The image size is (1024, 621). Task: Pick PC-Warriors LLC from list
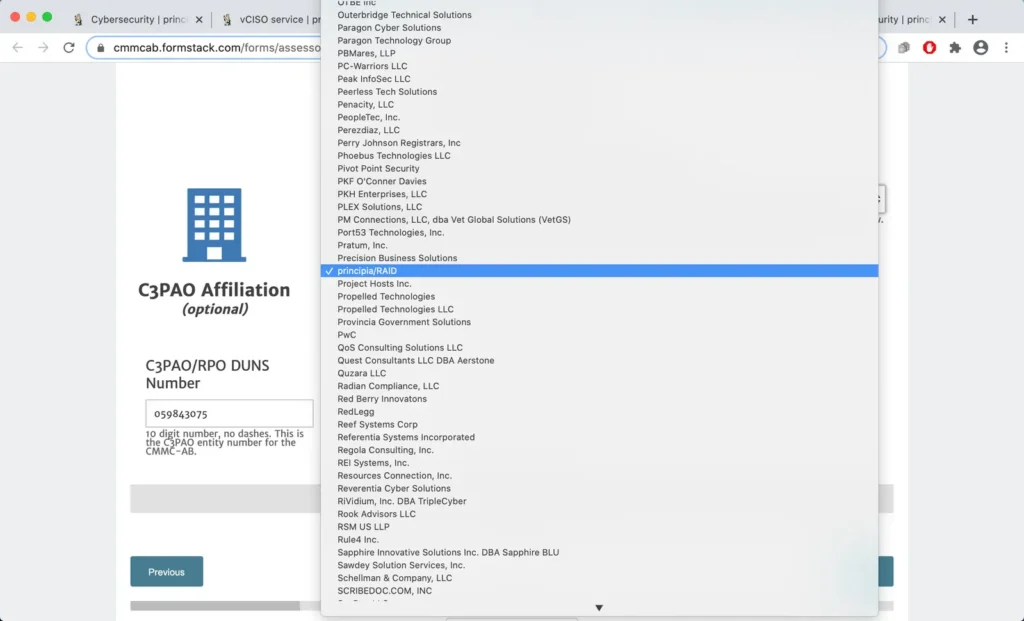pyautogui.click(x=599, y=66)
